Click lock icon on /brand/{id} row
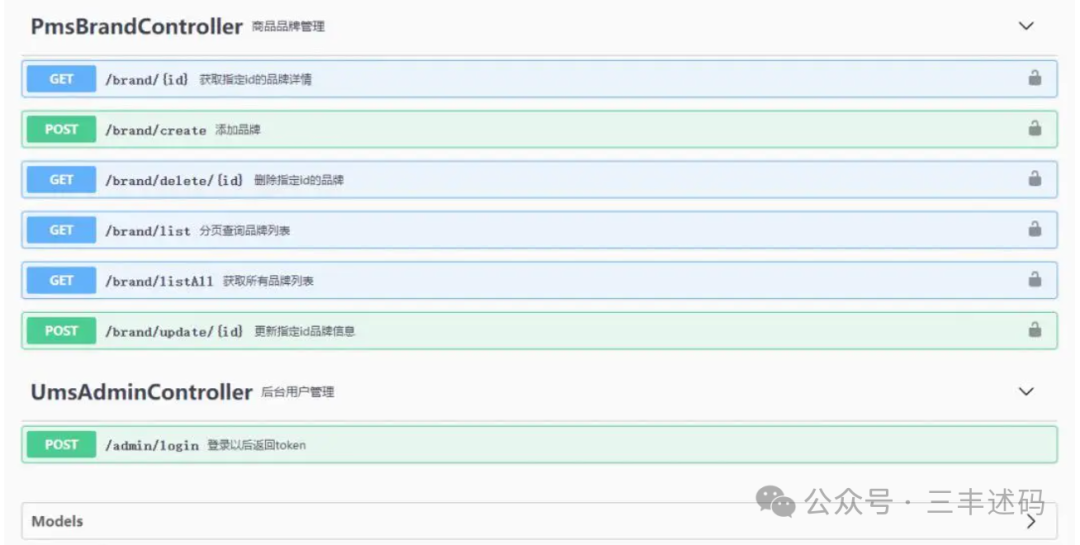The height and width of the screenshot is (545, 1080). pyautogui.click(x=1035, y=78)
